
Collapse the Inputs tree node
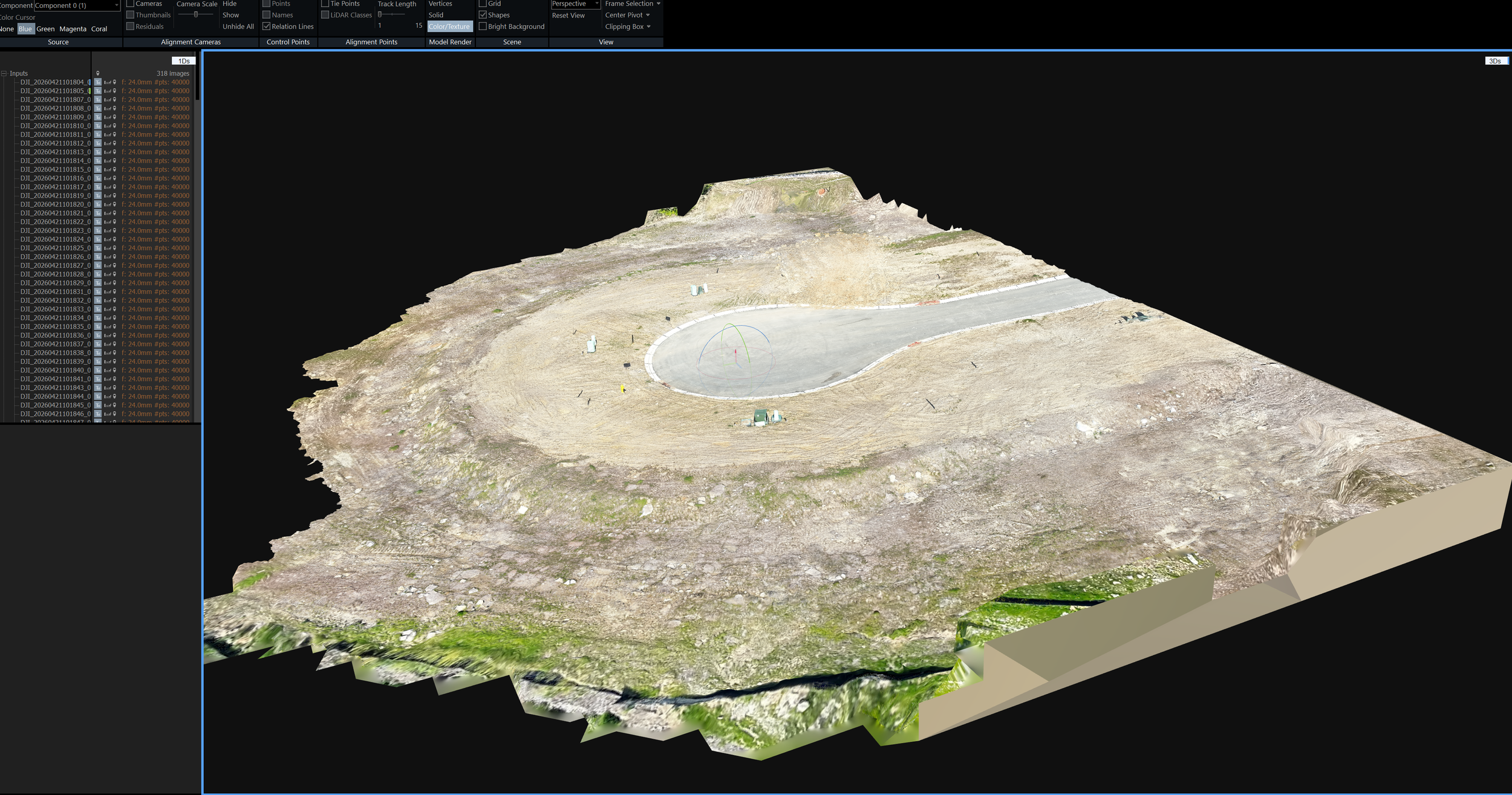pos(4,74)
